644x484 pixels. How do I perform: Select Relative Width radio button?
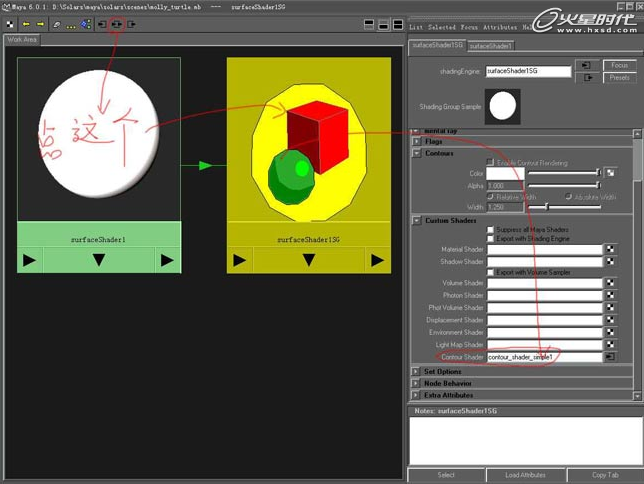490,197
